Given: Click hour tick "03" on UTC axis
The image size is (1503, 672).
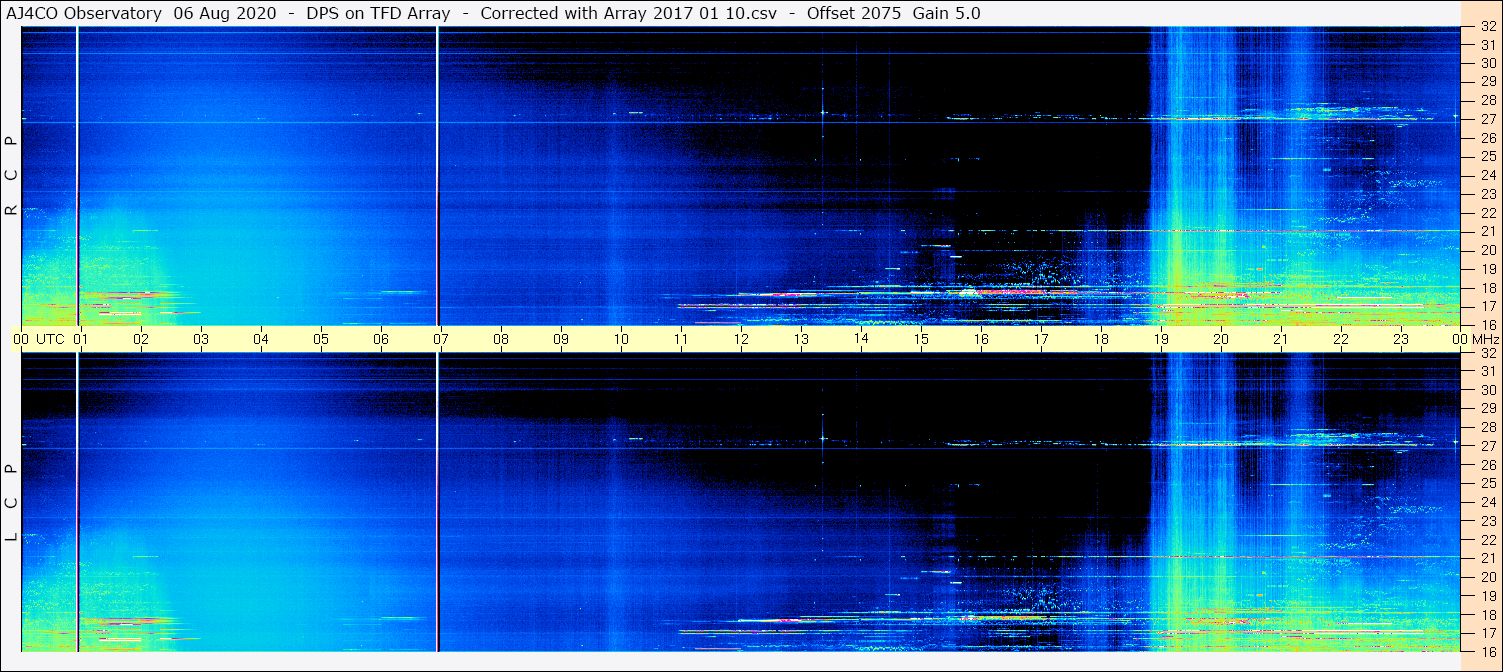Looking at the screenshot, I should (x=201, y=339).
